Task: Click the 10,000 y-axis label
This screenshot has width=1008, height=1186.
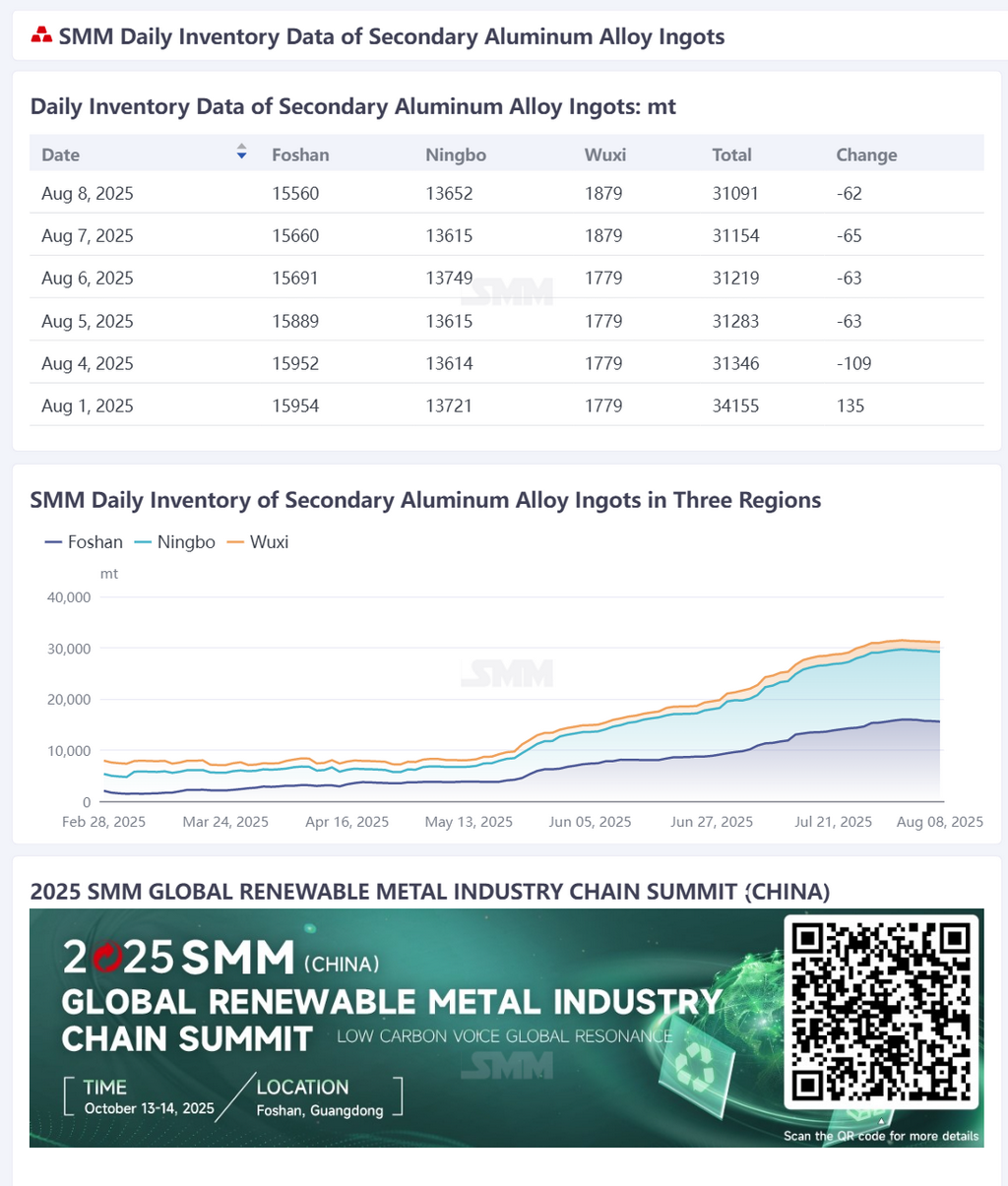Action: tap(69, 751)
